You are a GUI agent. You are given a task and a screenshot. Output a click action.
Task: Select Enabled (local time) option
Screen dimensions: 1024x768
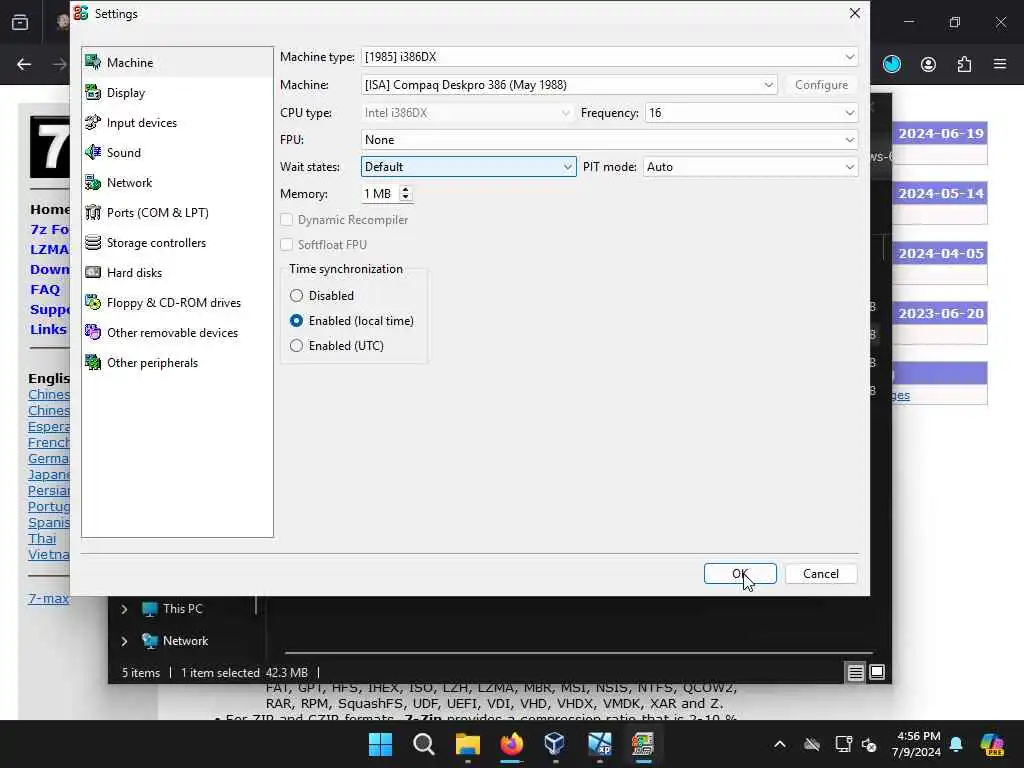351,321
